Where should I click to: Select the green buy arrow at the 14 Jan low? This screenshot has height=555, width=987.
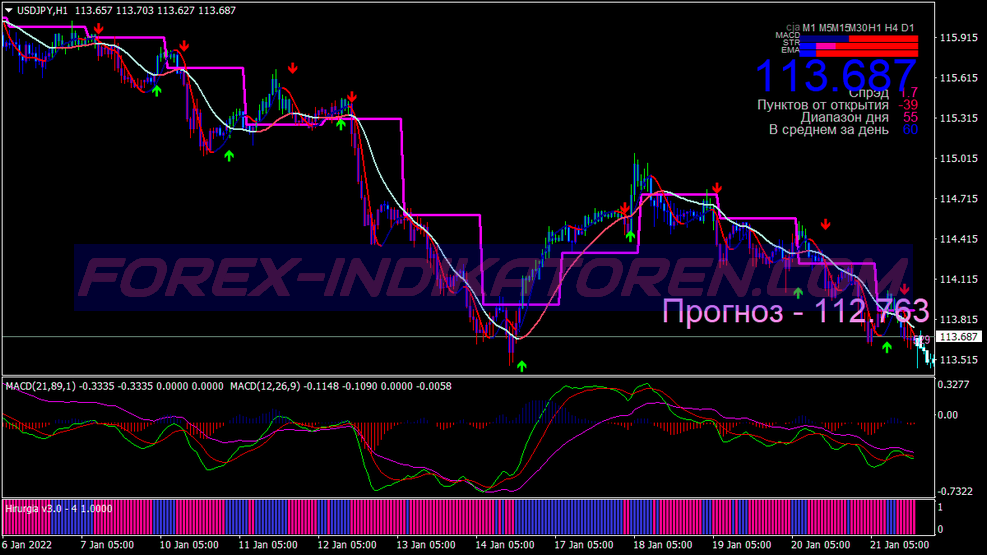click(521, 366)
